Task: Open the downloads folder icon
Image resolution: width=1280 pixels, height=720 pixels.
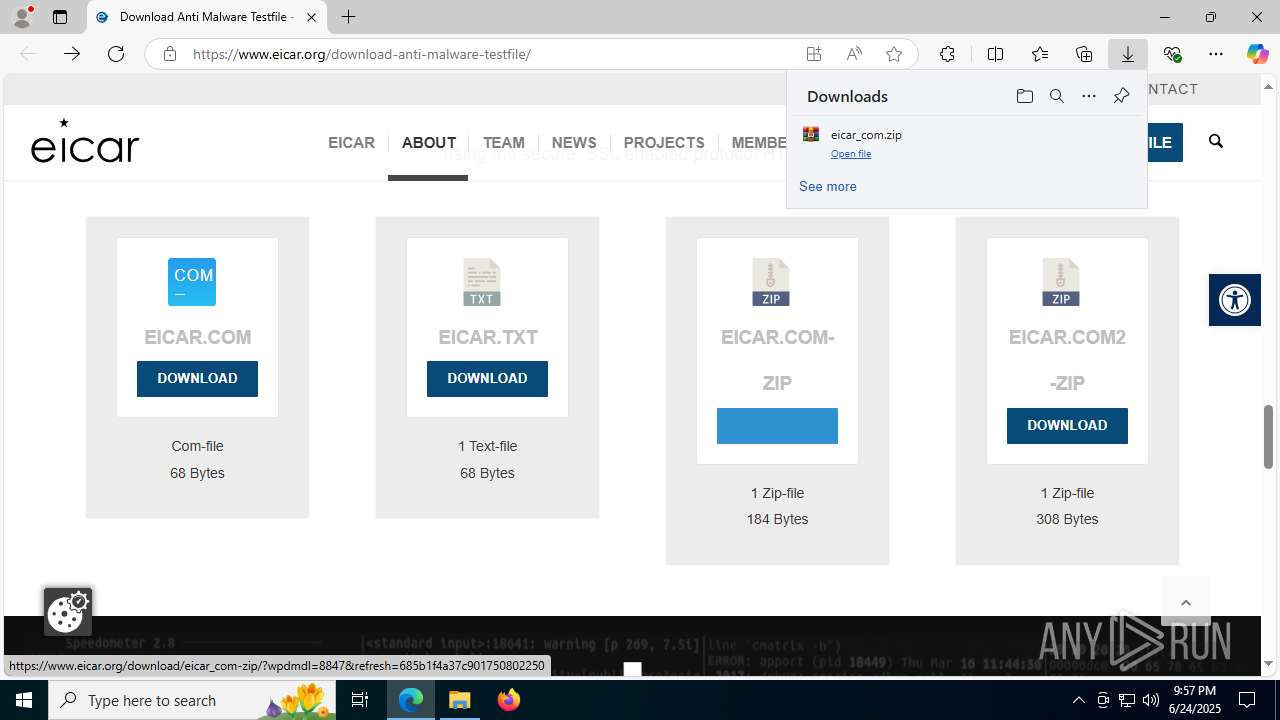Action: (x=1024, y=96)
